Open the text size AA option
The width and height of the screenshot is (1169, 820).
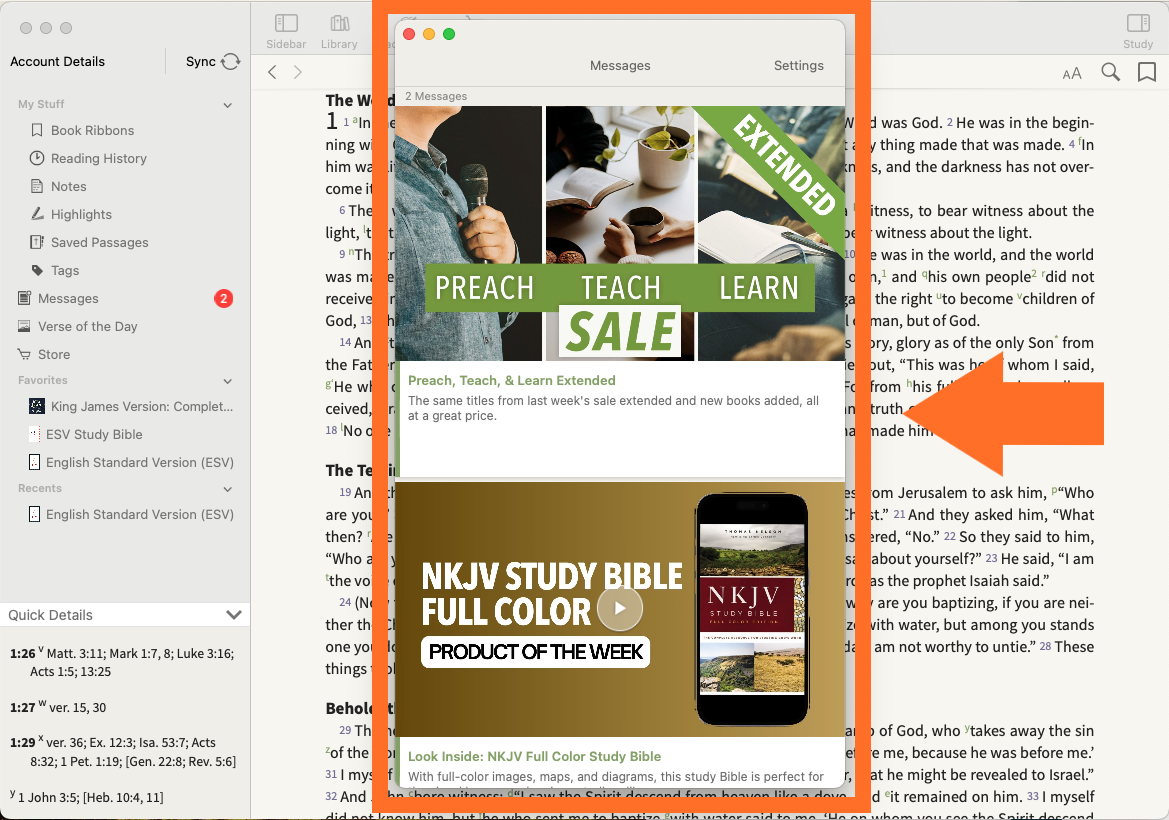coord(1072,73)
